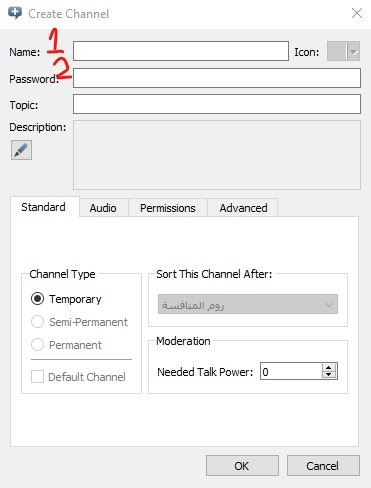The width and height of the screenshot is (371, 488).
Task: Decrease Needed Talk Power with down arrow
Action: tap(329, 375)
